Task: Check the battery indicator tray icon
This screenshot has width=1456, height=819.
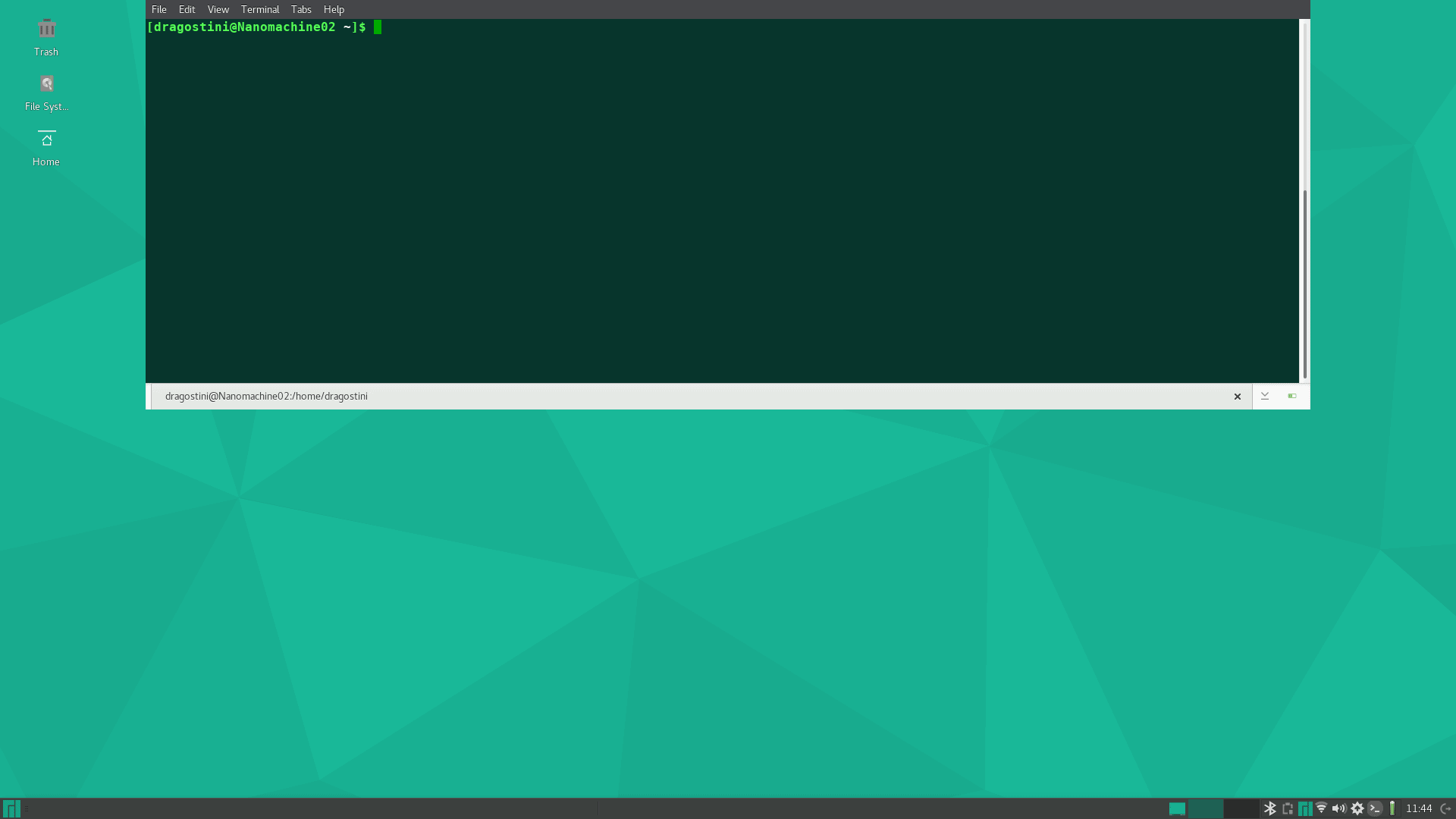Action: pyautogui.click(x=1392, y=808)
